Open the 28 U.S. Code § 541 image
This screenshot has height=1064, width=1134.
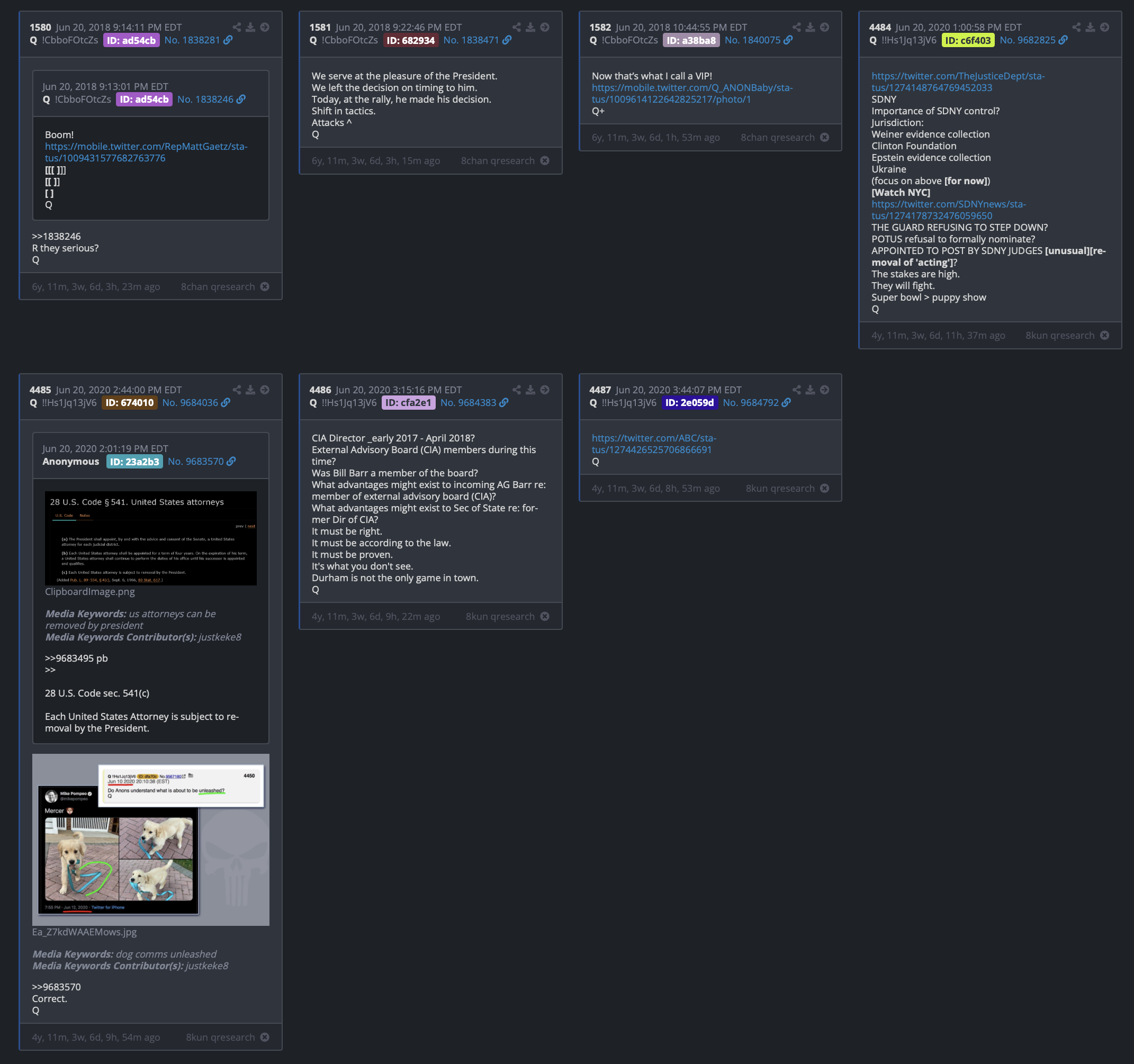[150, 538]
